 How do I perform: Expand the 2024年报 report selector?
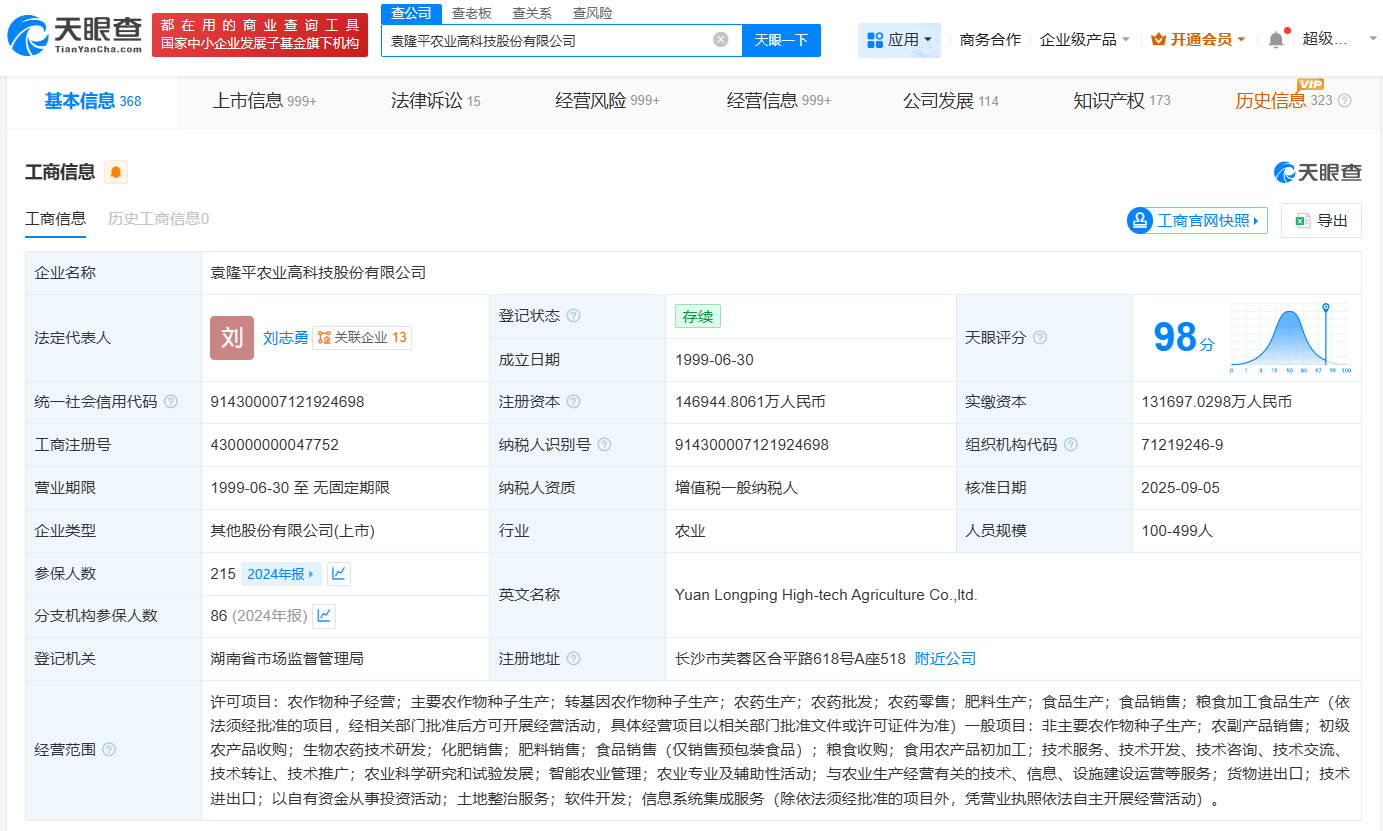click(x=281, y=574)
